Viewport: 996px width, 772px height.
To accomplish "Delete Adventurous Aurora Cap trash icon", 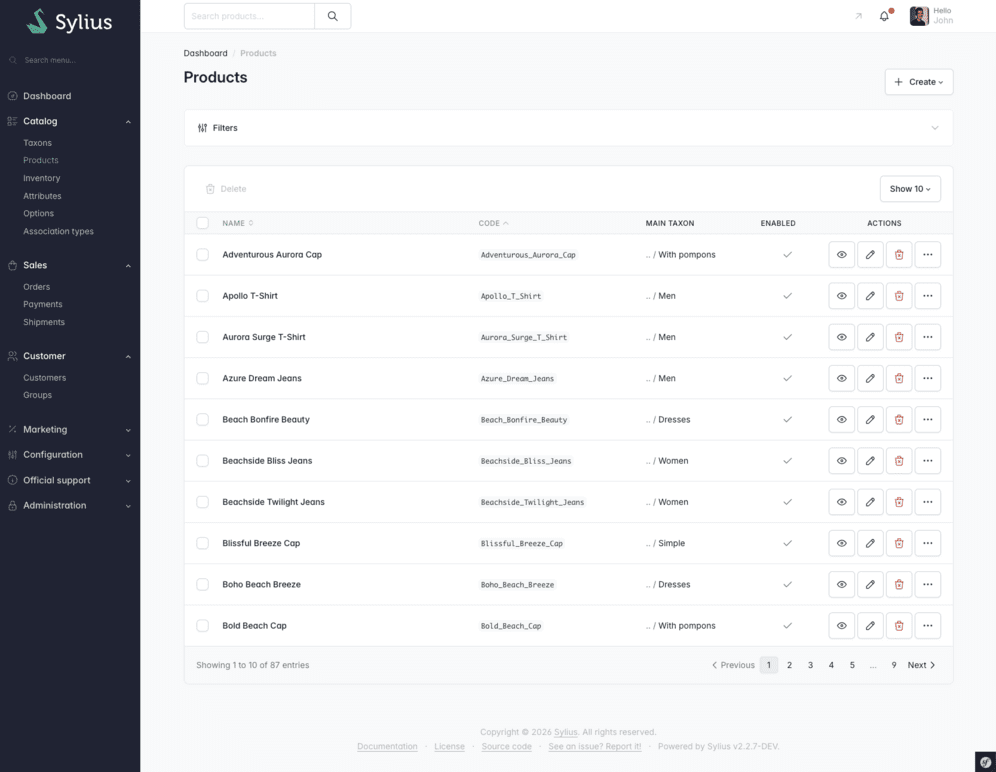I will [899, 255].
